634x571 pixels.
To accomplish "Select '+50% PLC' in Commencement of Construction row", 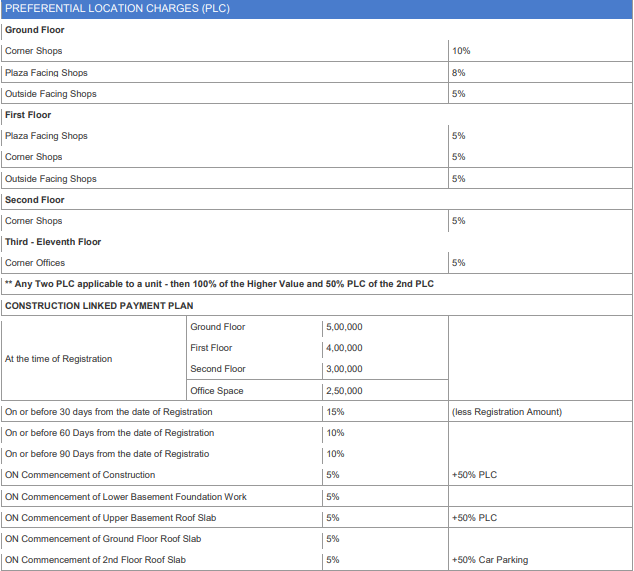I will coord(474,475).
